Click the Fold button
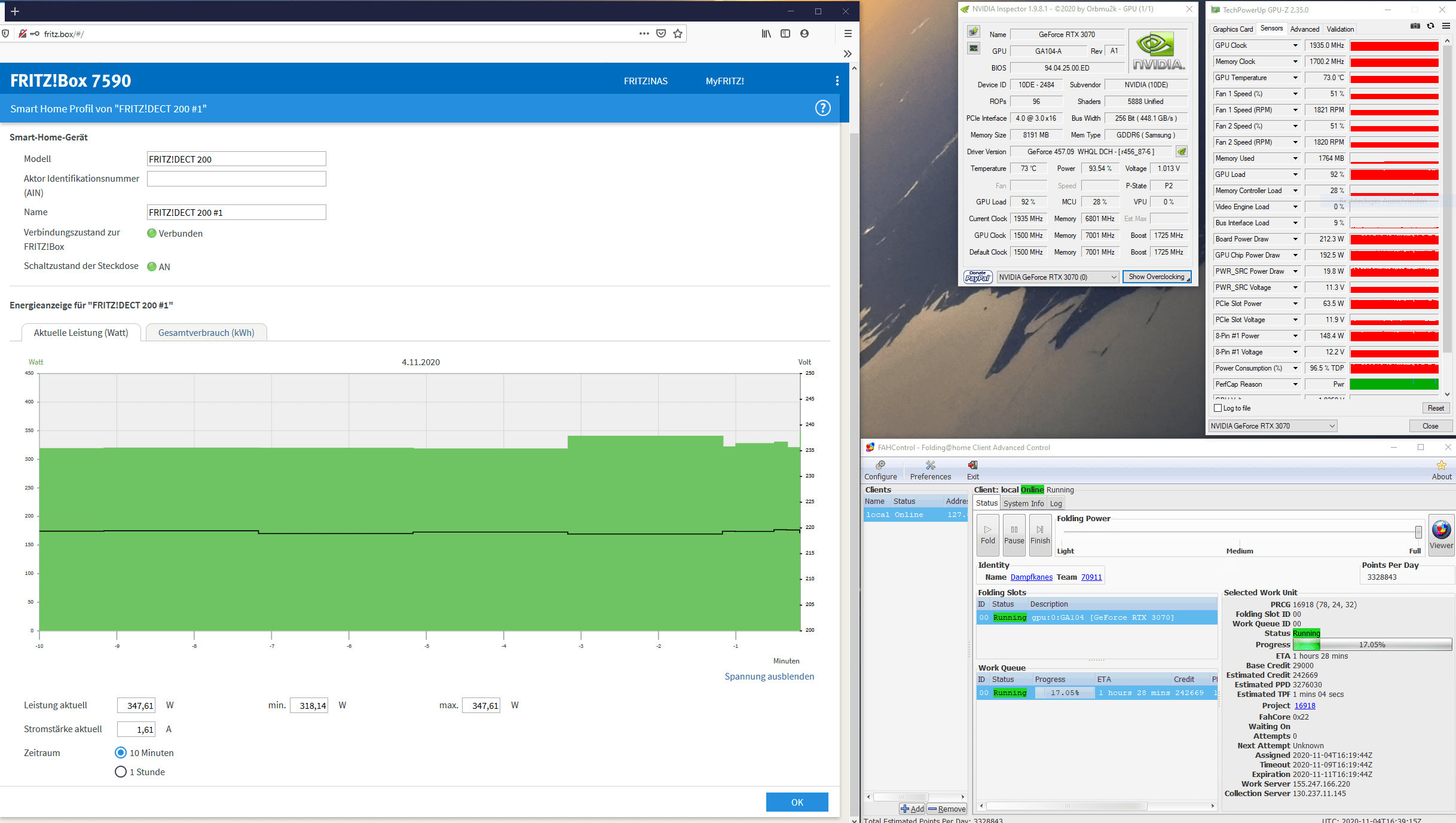 [x=988, y=535]
